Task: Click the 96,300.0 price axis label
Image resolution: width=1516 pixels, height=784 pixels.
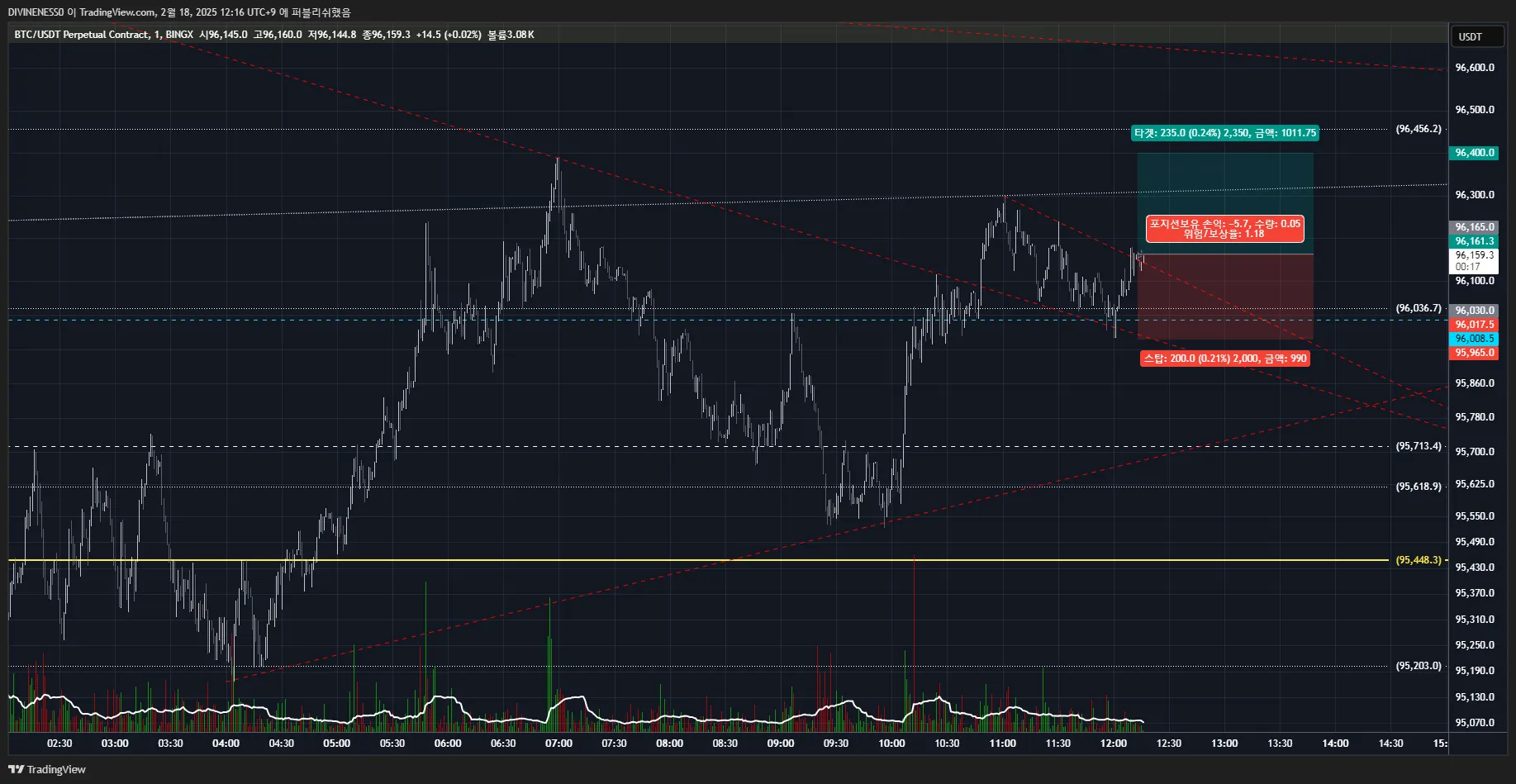Action: 1475,195
